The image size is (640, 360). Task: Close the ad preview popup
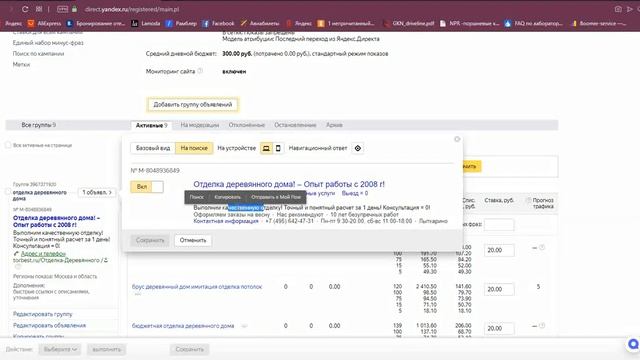tap(457, 139)
